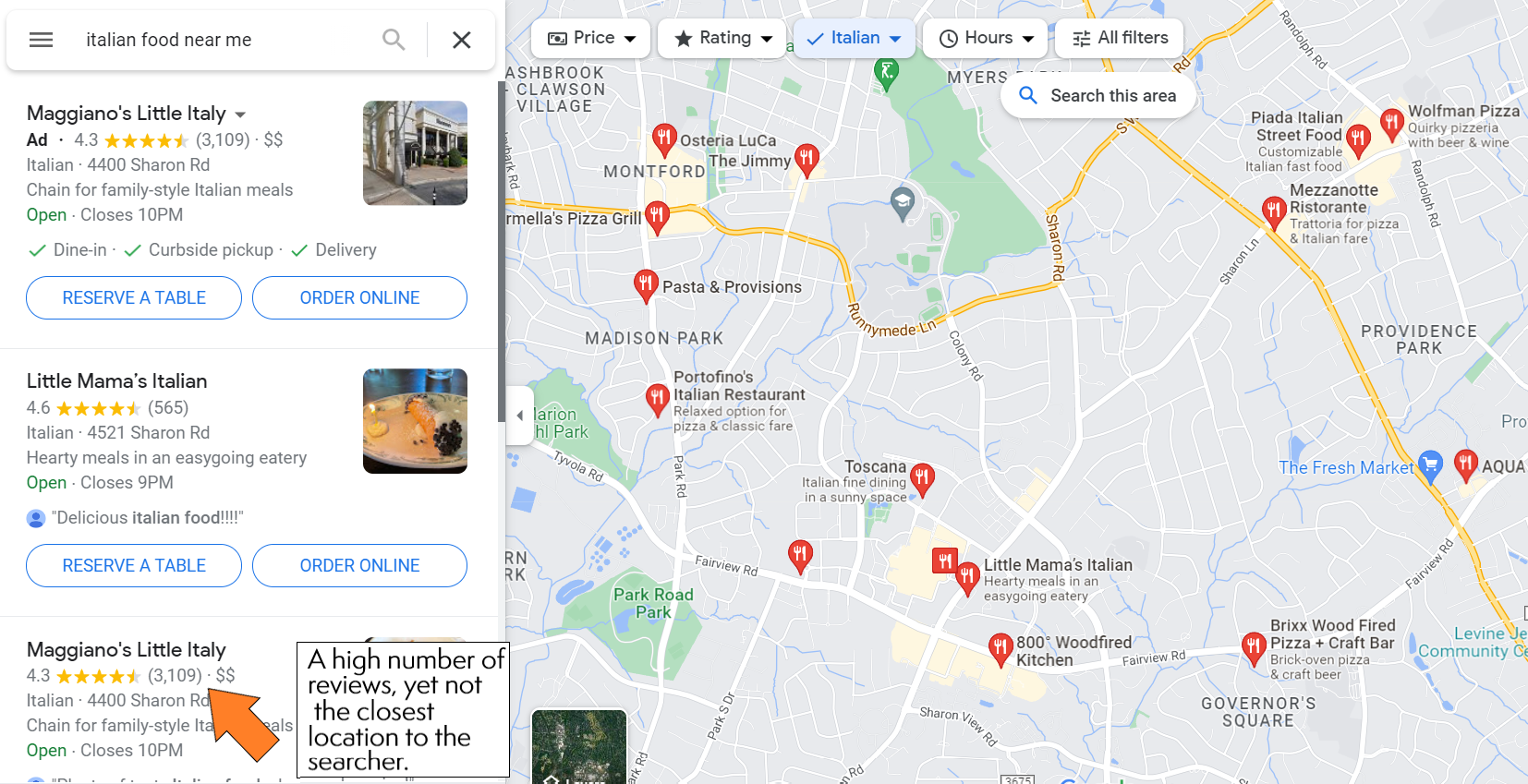Collapse side panel with arrow tab
This screenshot has height=784, width=1528.
point(520,416)
